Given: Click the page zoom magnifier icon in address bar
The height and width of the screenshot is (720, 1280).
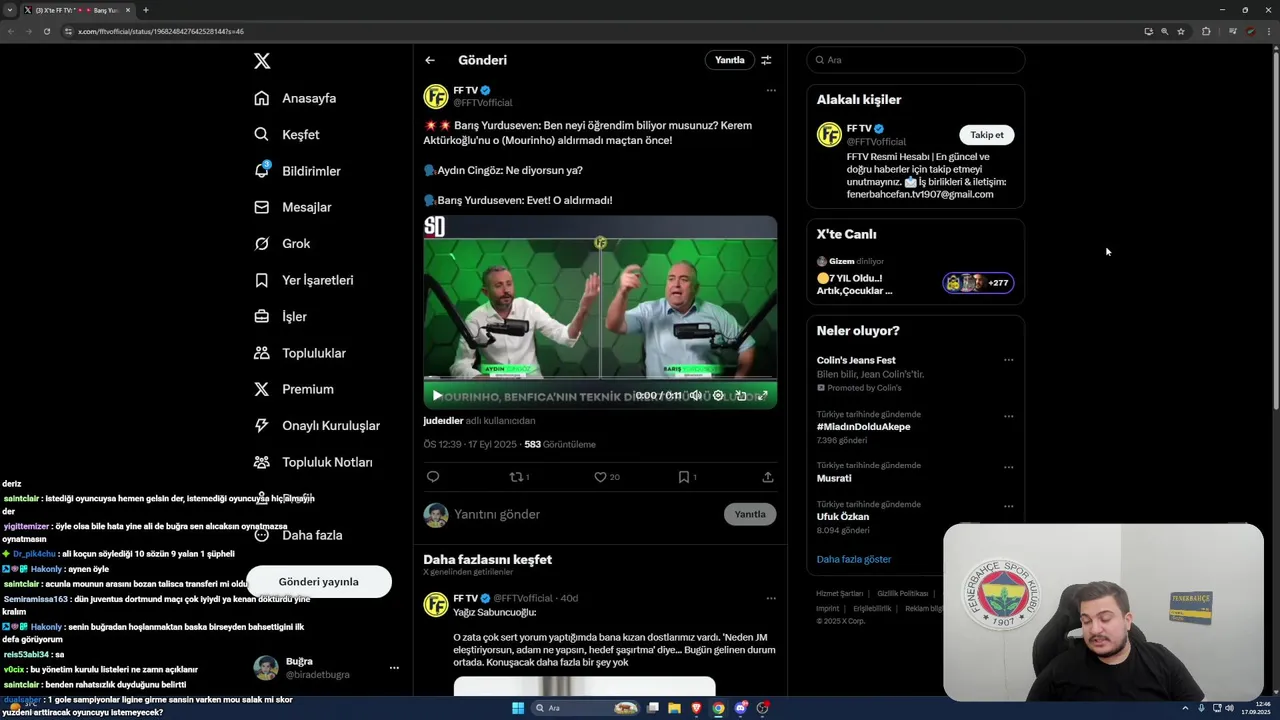Looking at the screenshot, I should pyautogui.click(x=1165, y=31).
